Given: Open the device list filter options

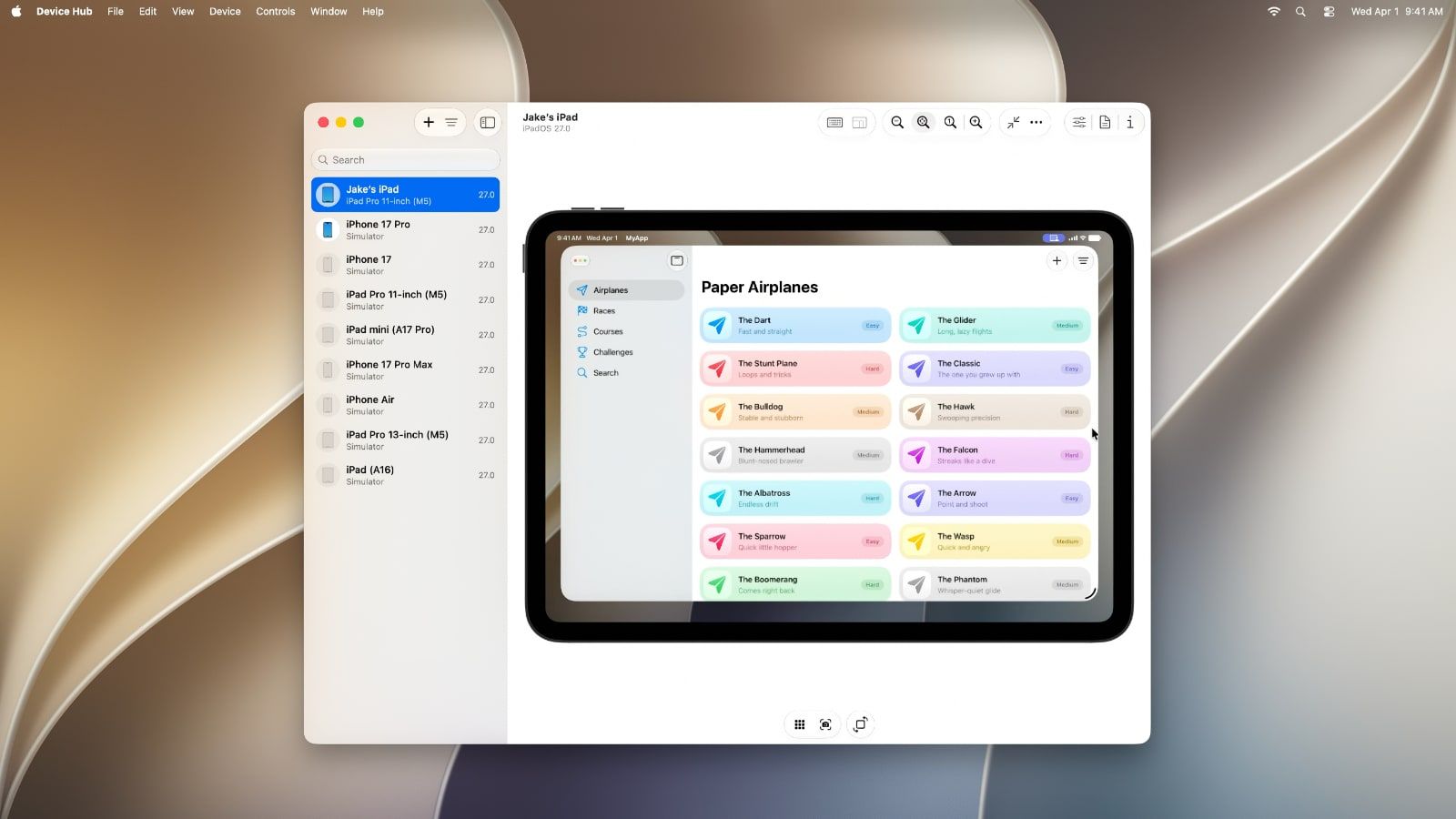Looking at the screenshot, I should (x=451, y=122).
